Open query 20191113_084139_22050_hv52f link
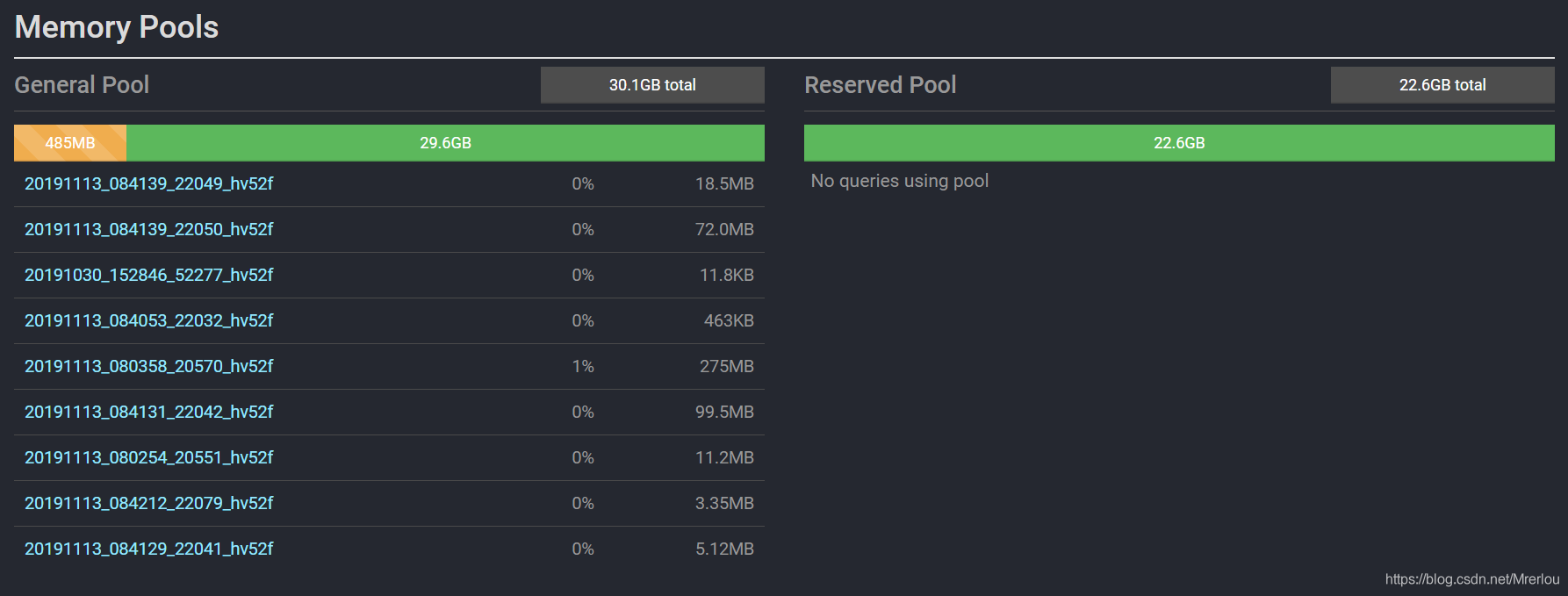 (x=148, y=229)
